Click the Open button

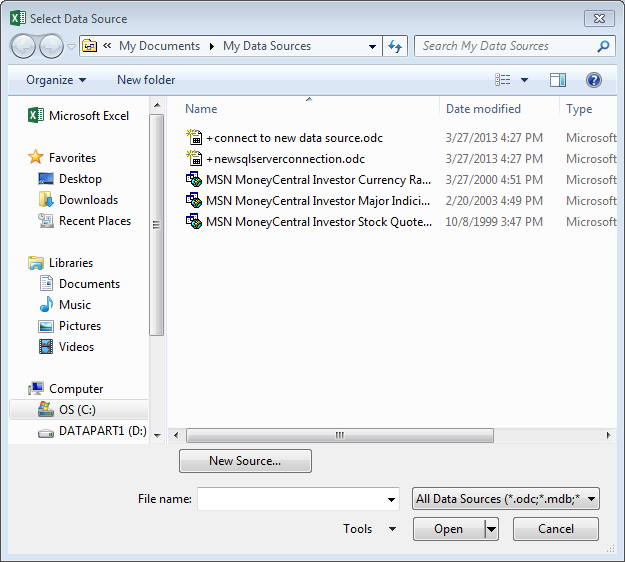click(x=448, y=529)
